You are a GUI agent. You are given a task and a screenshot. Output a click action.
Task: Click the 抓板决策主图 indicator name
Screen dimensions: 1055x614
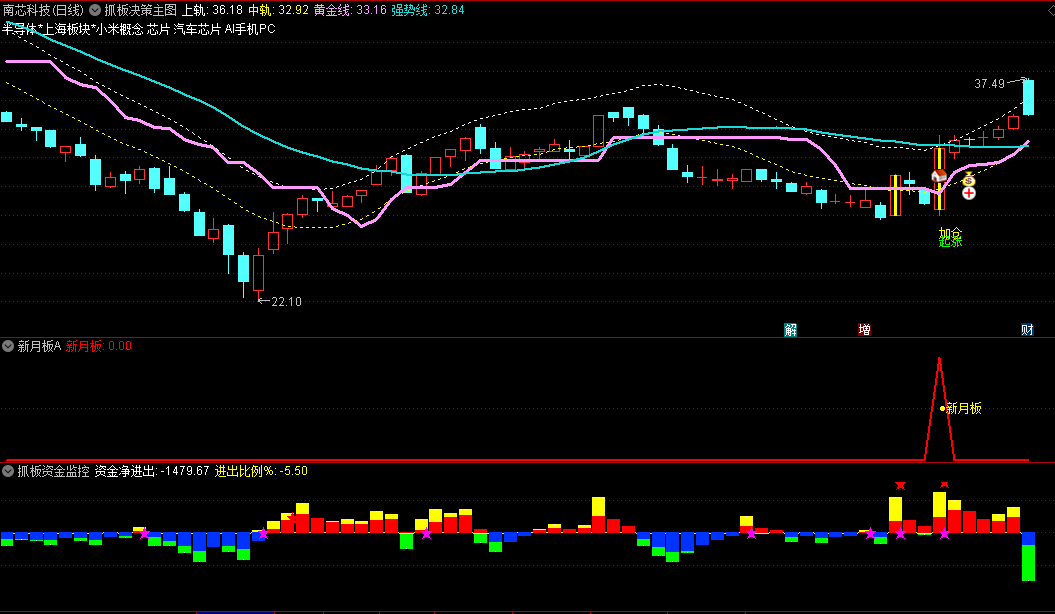click(x=141, y=10)
